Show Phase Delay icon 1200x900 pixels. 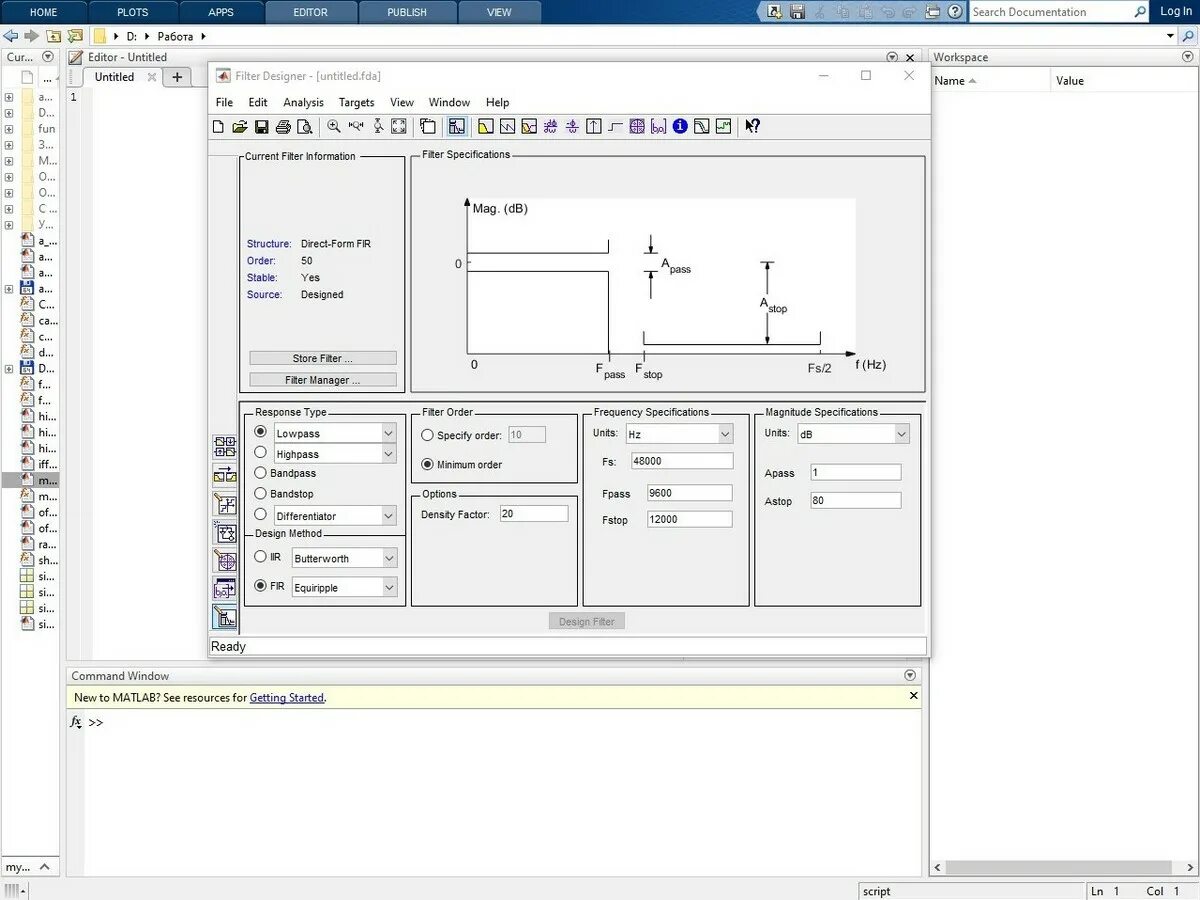[572, 126]
